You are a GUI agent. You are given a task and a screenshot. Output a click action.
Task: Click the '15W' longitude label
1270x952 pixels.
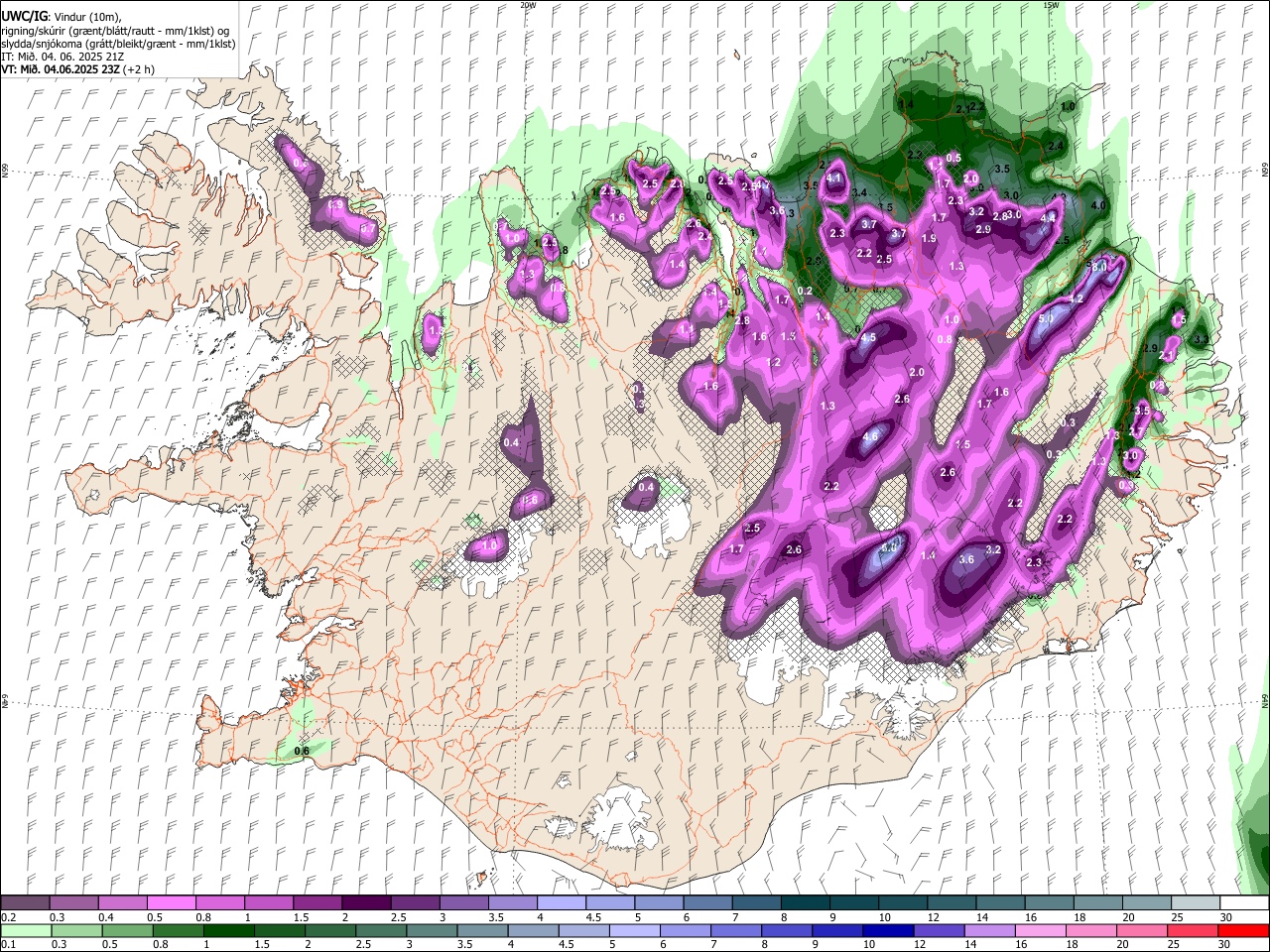[1051, 5]
